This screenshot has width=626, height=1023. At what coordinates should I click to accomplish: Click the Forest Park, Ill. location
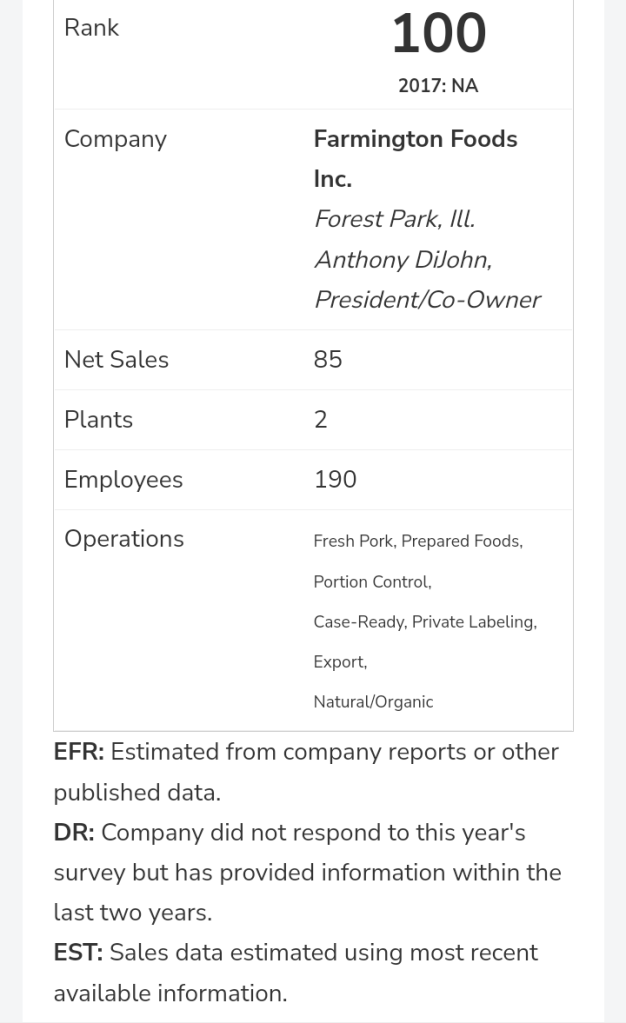click(387, 219)
